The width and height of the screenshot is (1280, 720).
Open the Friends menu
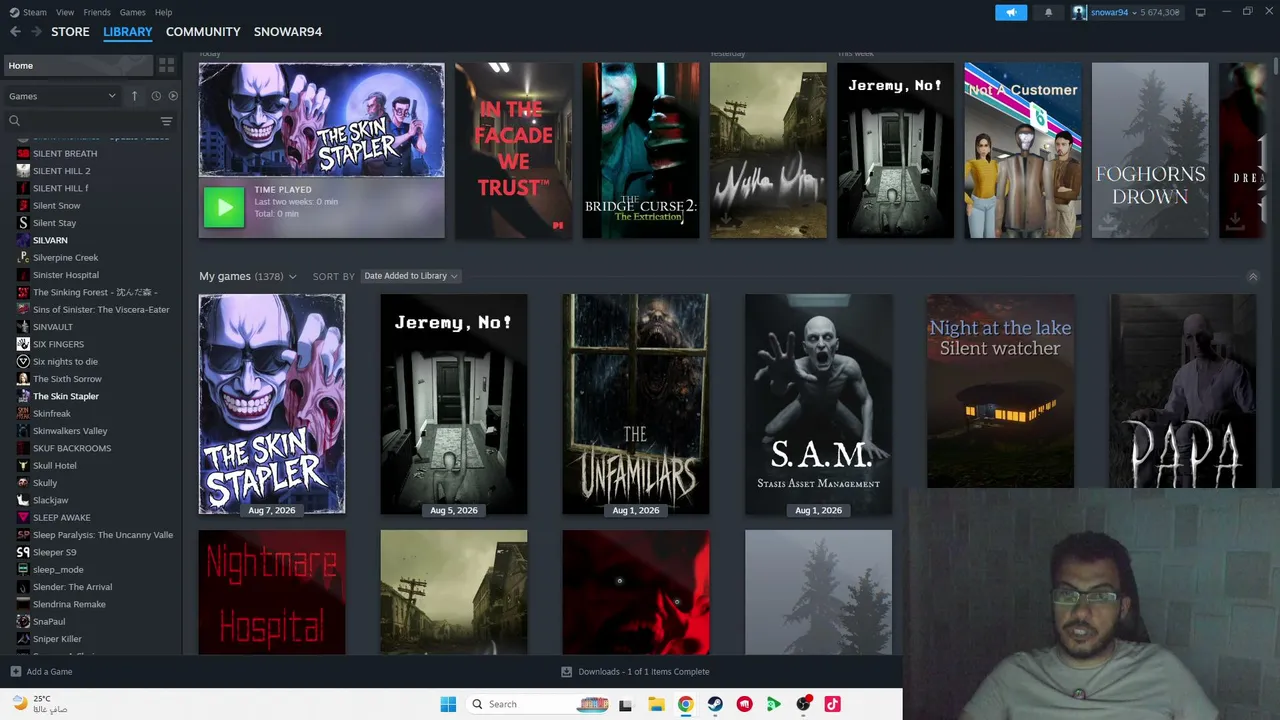tap(97, 12)
